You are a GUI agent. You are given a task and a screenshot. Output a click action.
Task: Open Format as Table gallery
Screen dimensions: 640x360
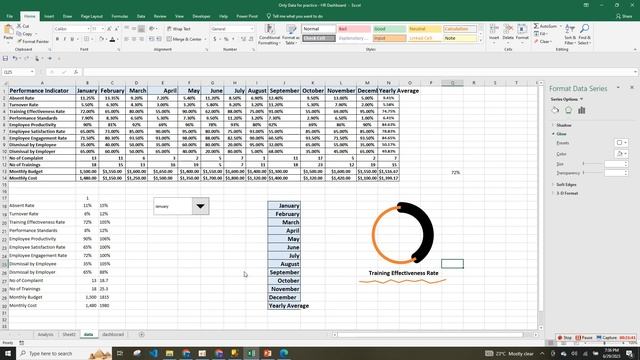[291, 34]
